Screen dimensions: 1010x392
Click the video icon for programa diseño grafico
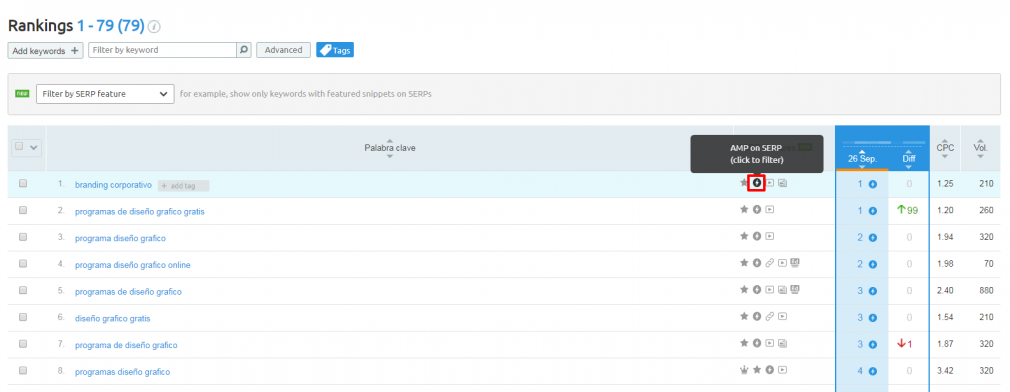pos(769,236)
